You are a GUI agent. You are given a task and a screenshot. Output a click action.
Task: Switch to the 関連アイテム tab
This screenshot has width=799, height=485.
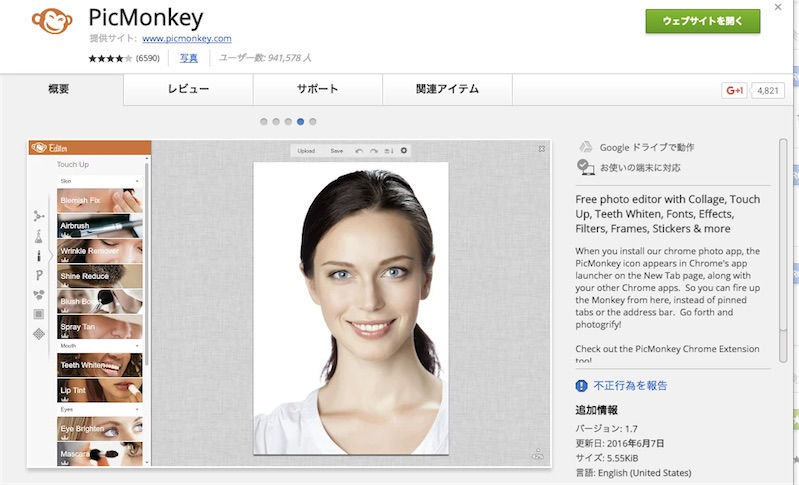(x=447, y=89)
